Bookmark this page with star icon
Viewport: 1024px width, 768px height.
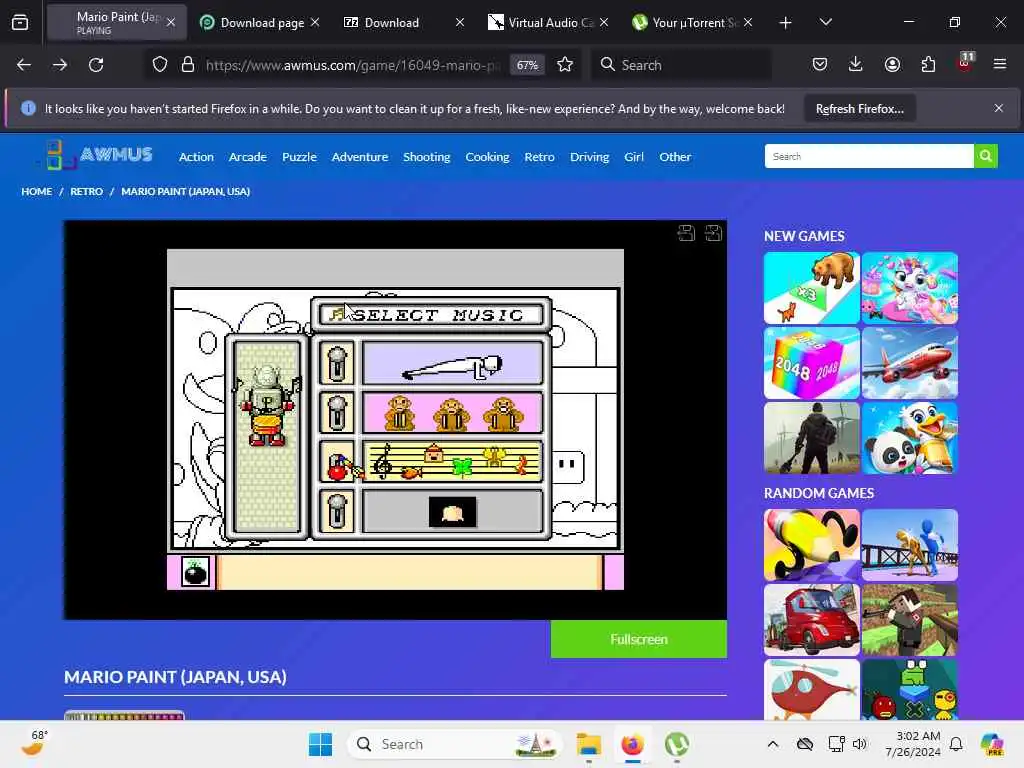[565, 65]
